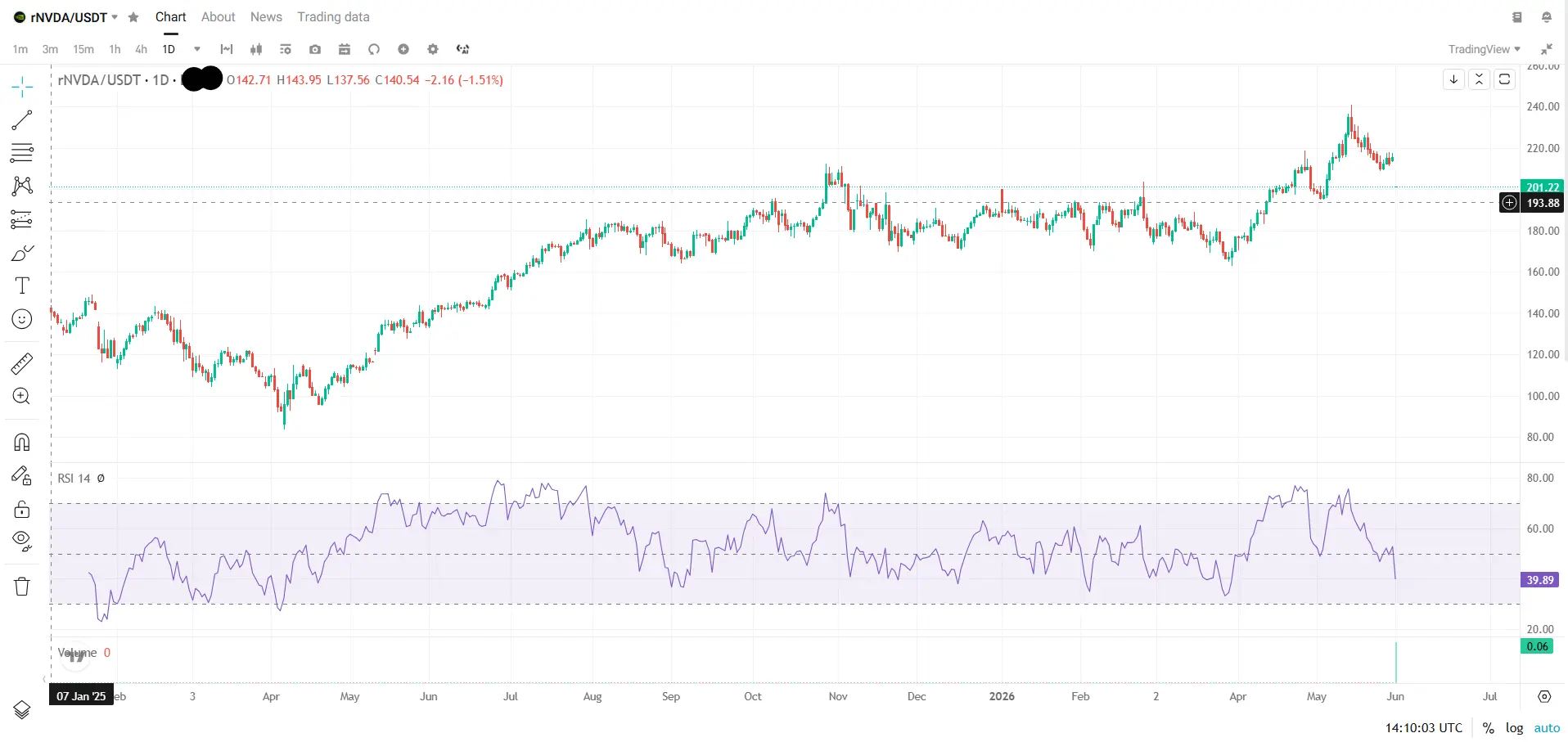Viewport: 1568px width, 742px height.
Task: Select the brush drawing tool
Action: pyautogui.click(x=22, y=253)
